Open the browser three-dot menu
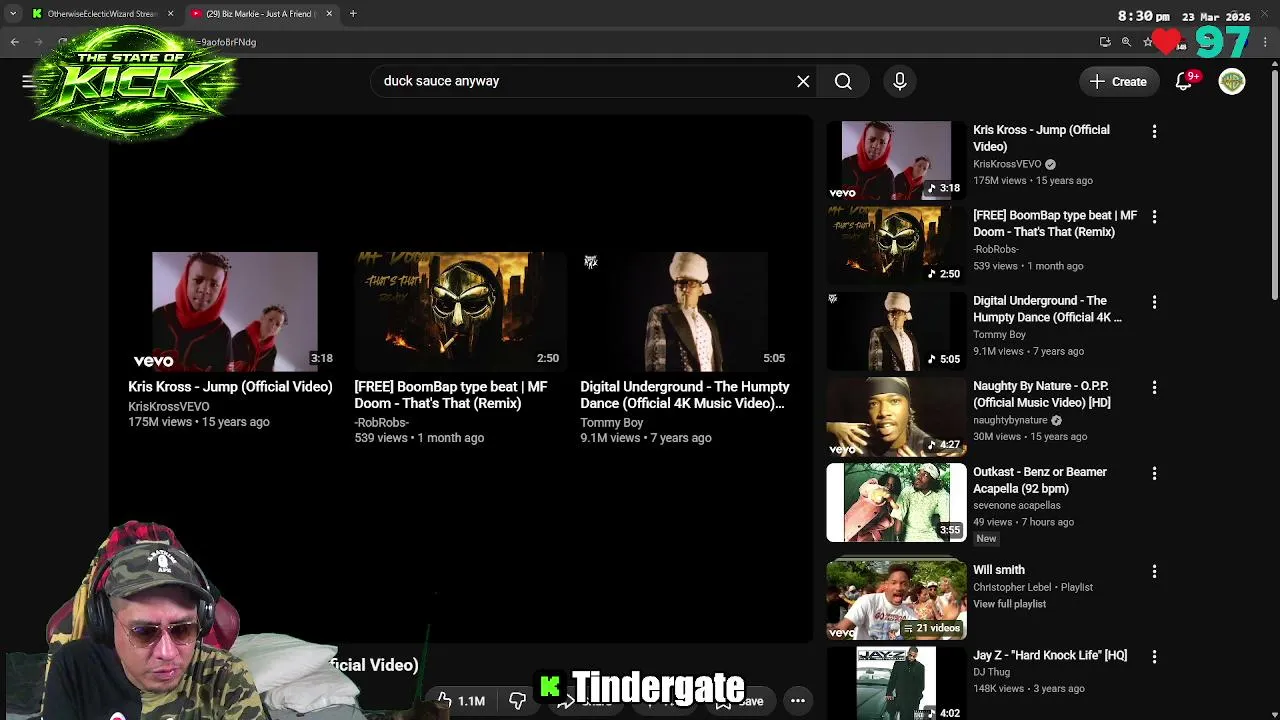The width and height of the screenshot is (1280, 720). (1266, 42)
